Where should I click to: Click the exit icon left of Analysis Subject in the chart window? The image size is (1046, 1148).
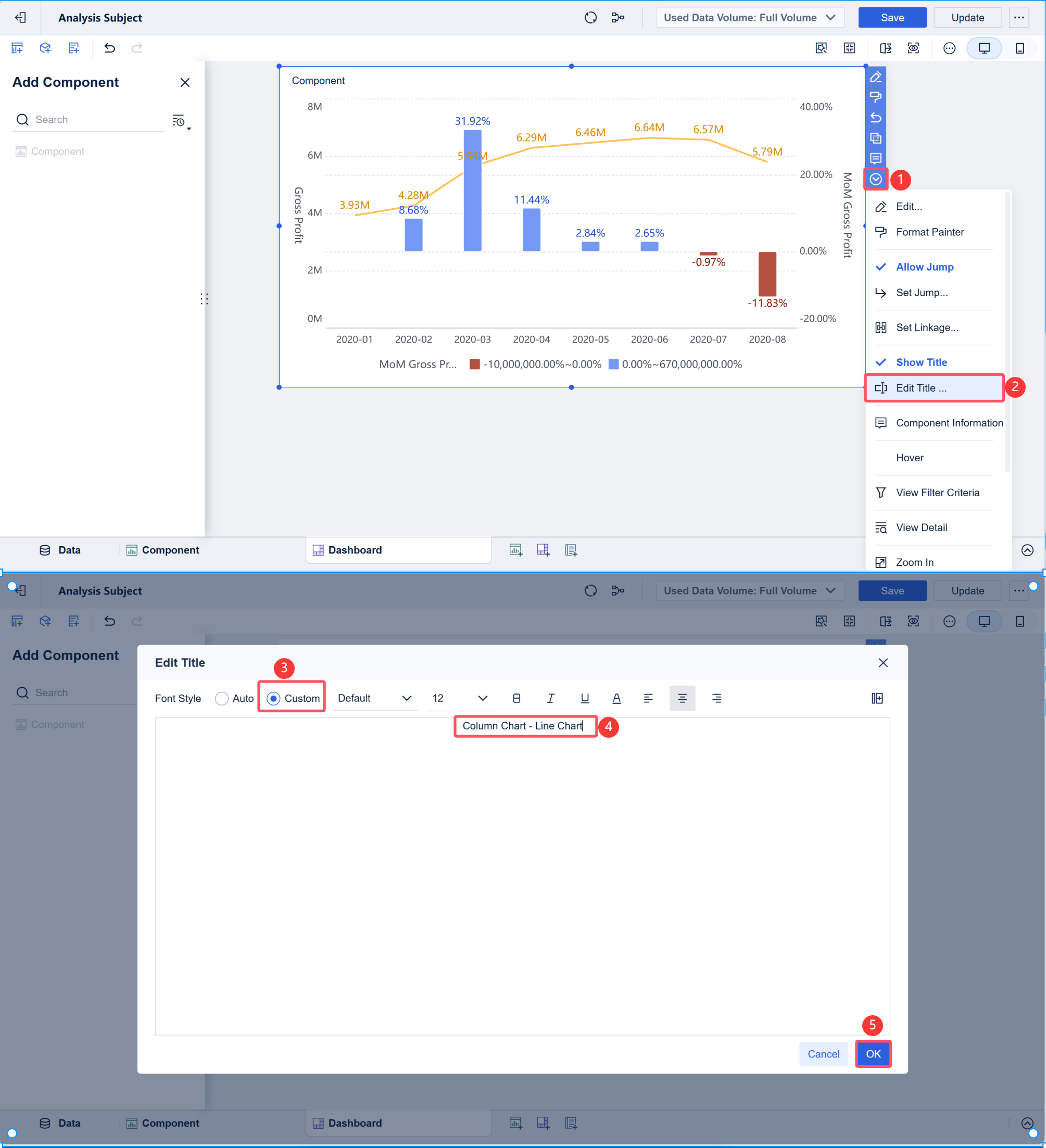click(x=20, y=18)
